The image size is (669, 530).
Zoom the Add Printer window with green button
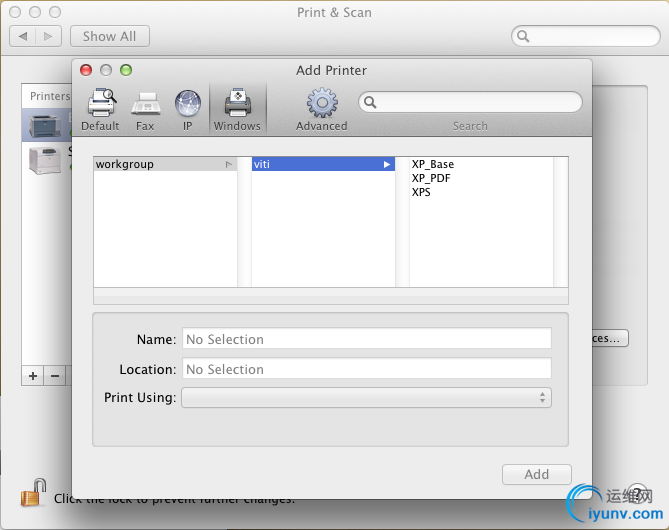pos(126,70)
